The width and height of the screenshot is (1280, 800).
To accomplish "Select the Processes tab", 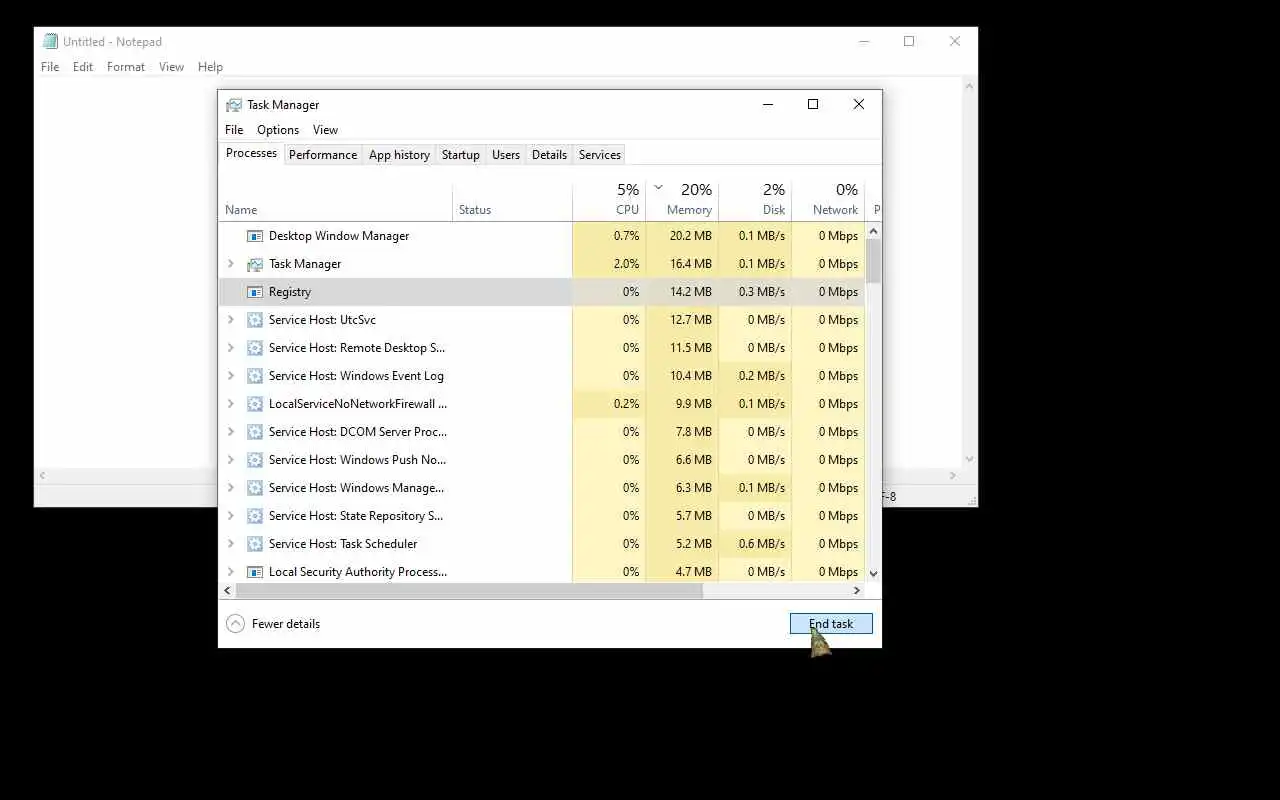I will point(251,153).
